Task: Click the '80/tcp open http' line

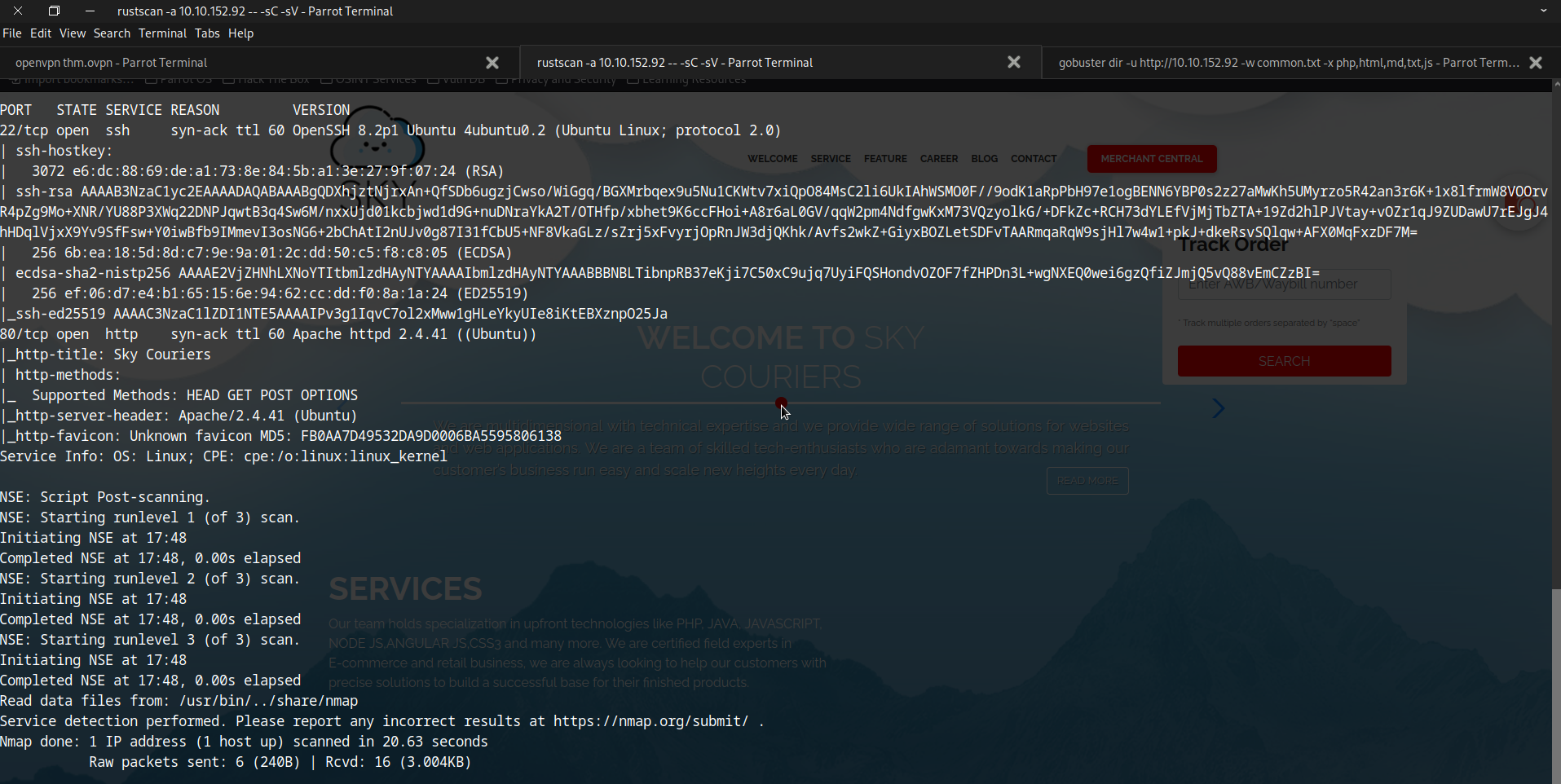Action: click(268, 334)
